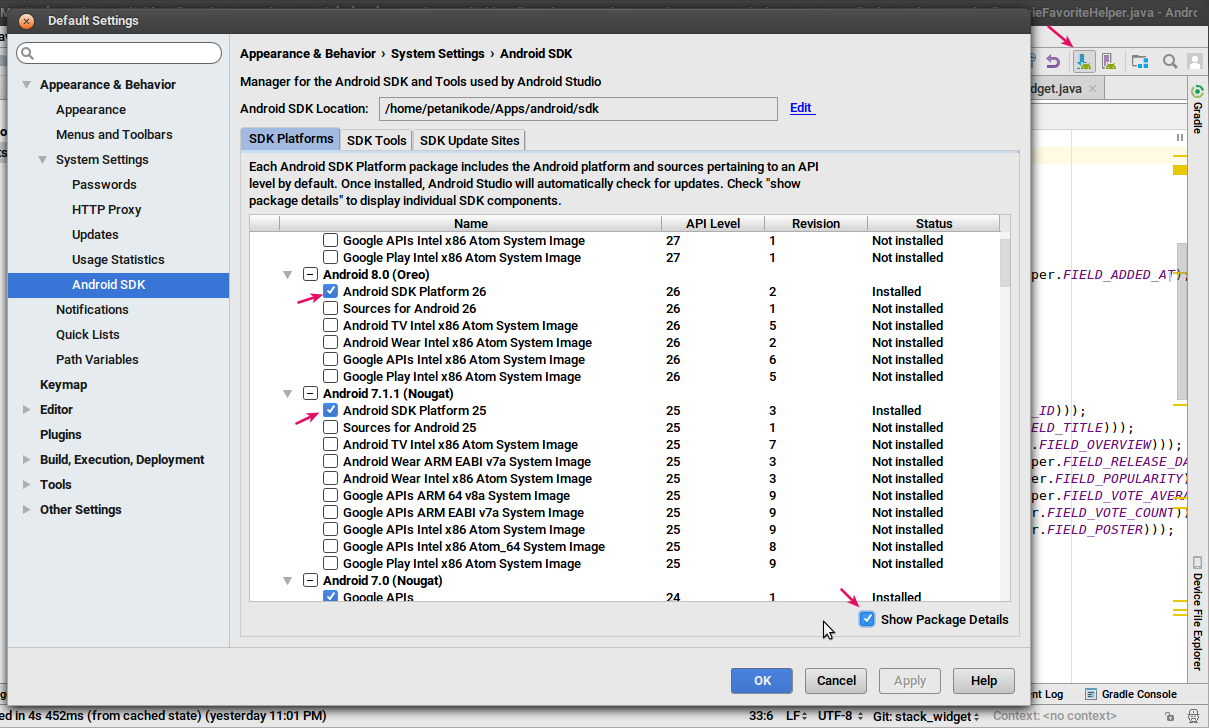Expand the Editor settings section
The height and width of the screenshot is (728, 1209).
point(27,410)
